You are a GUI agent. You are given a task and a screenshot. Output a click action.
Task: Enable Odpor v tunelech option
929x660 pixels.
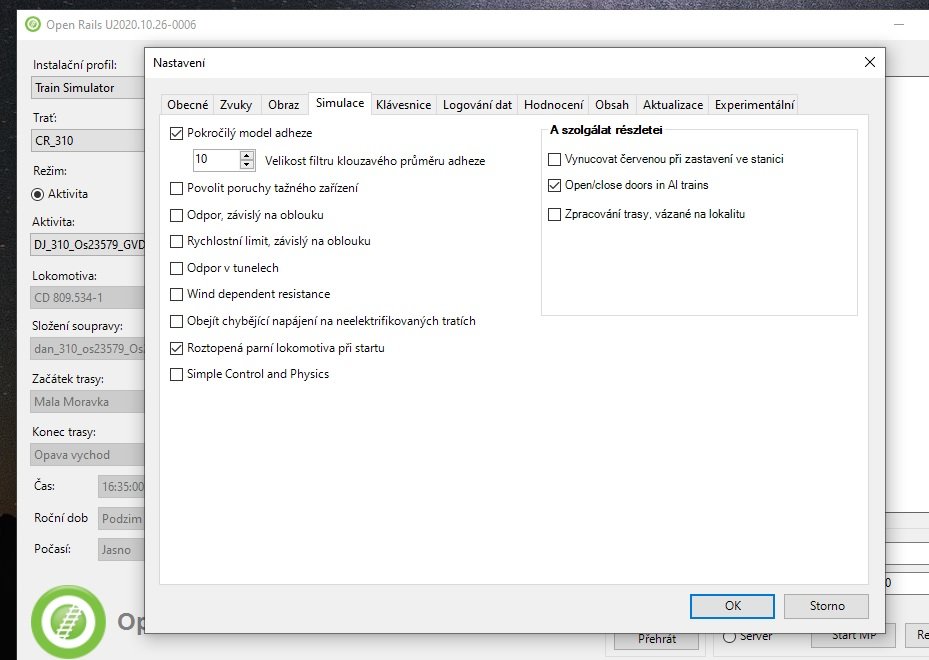(x=177, y=268)
